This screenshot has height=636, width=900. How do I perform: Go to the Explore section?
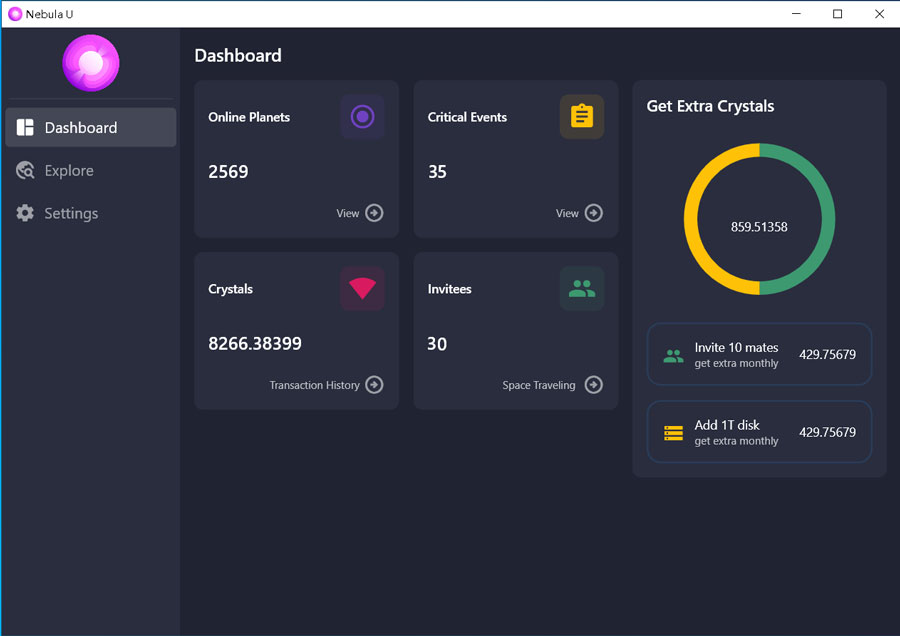click(x=68, y=171)
